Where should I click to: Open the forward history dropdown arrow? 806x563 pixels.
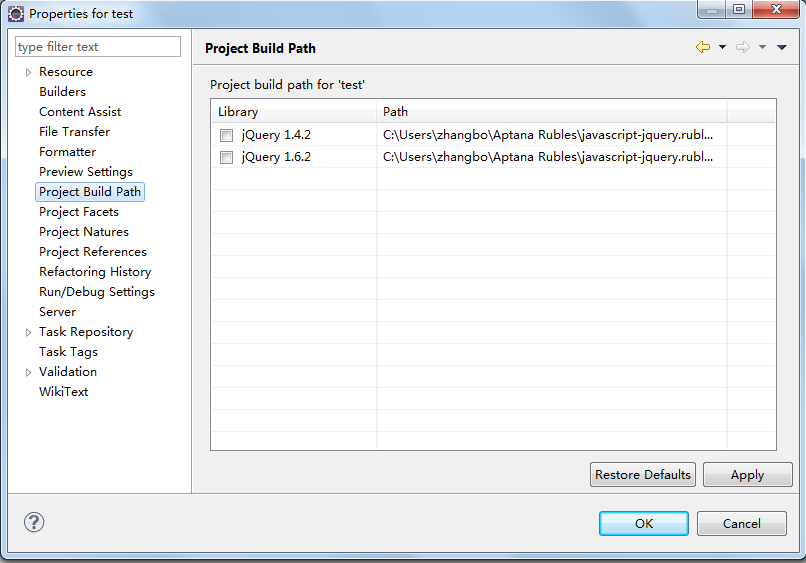[x=762, y=47]
